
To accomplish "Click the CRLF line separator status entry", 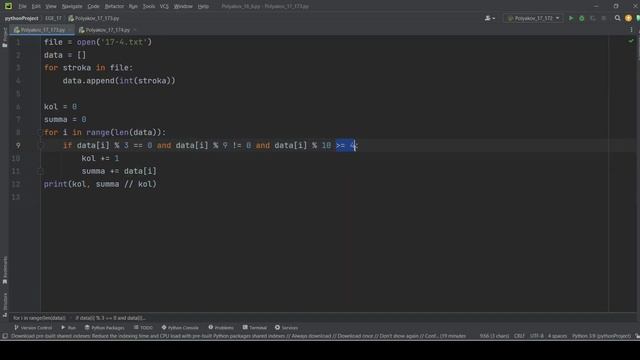I will pyautogui.click(x=519, y=336).
